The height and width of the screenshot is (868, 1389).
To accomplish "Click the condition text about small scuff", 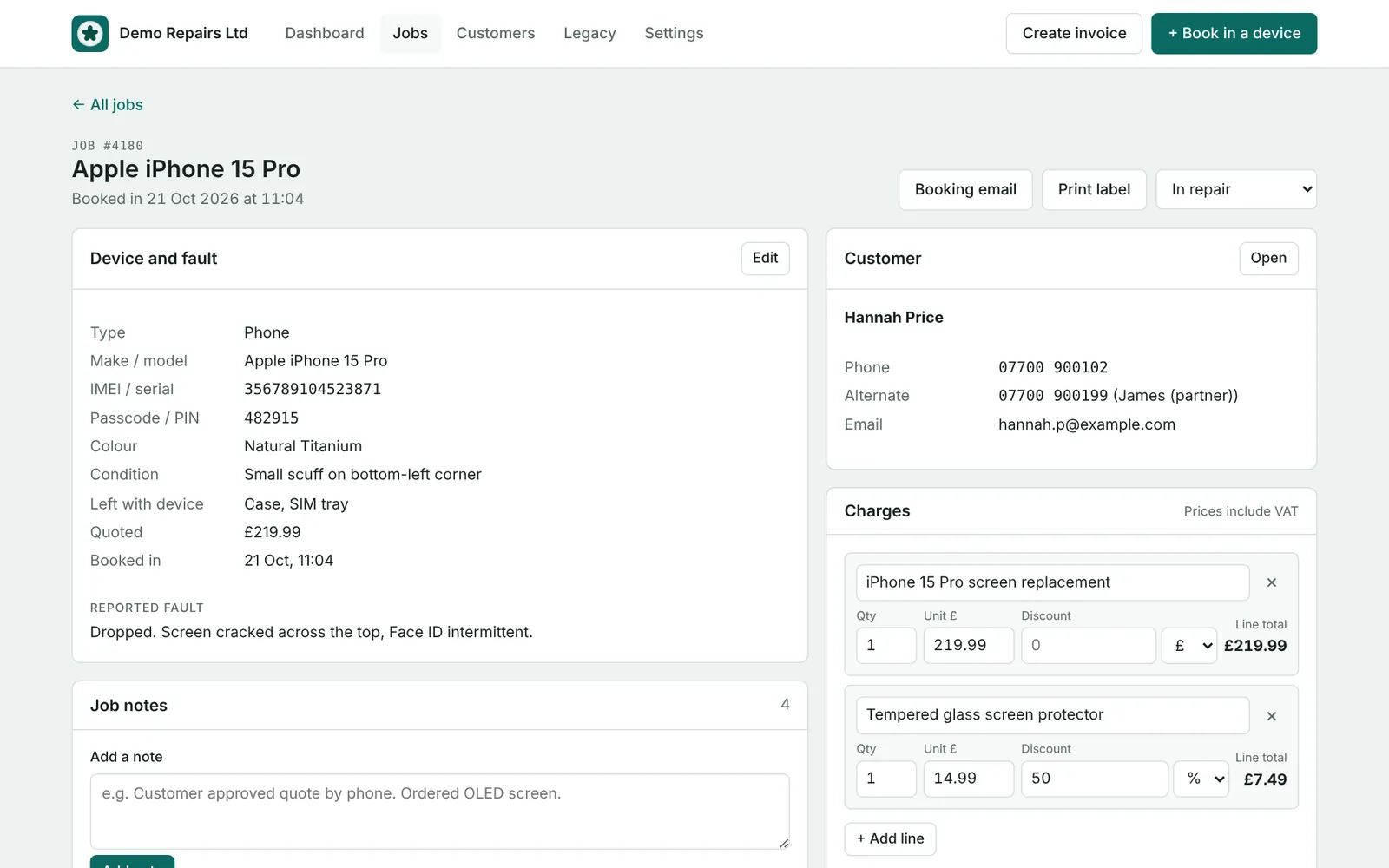I will pos(363,475).
